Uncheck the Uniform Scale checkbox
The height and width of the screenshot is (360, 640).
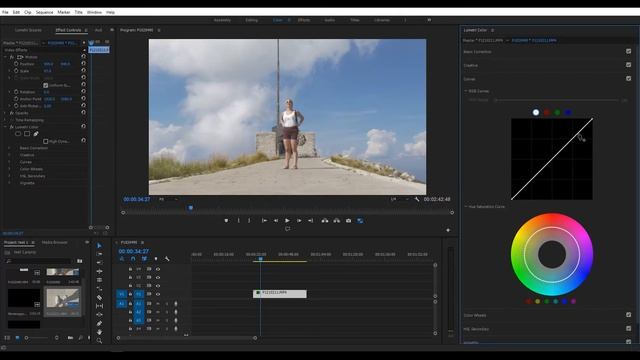(46, 85)
